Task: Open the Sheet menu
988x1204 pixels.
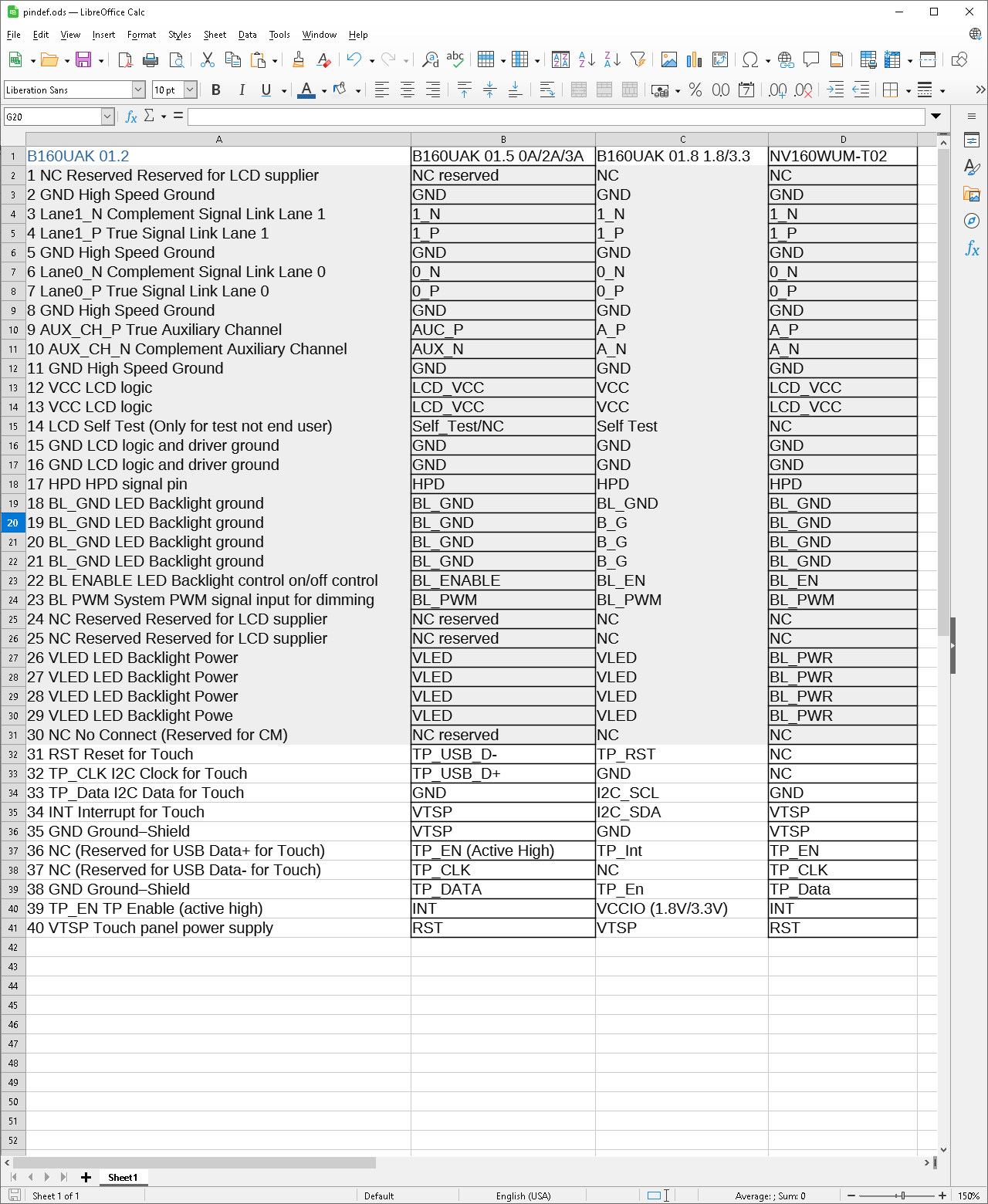Action: (x=215, y=35)
